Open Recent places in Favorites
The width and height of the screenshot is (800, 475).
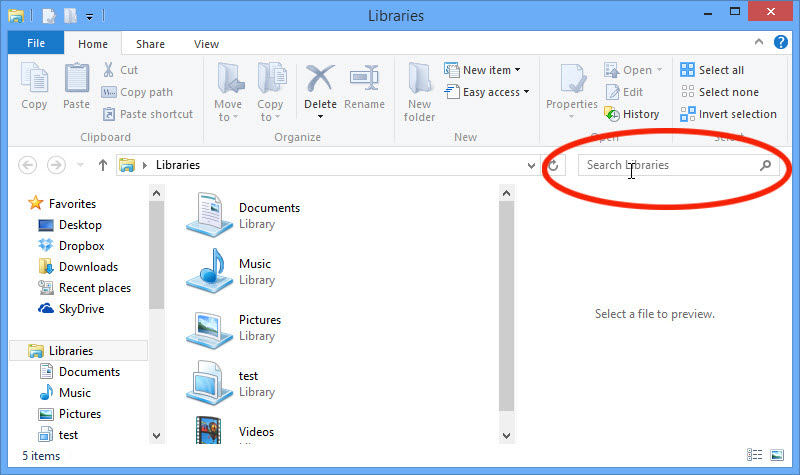point(85,288)
